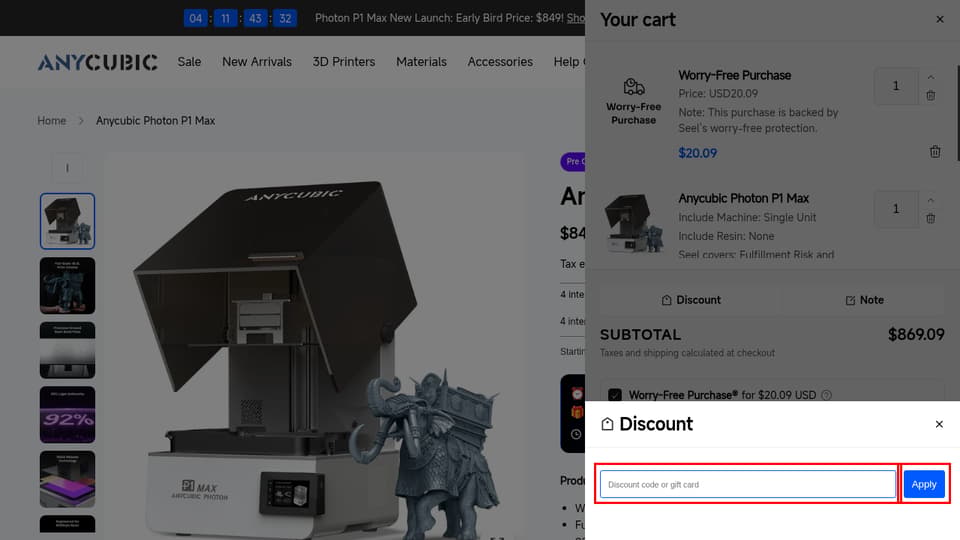Viewport: 960px width, 540px height.
Task: Uncheck the Worry-Free Purchase for $20.09 checkbox
Action: tap(615, 395)
